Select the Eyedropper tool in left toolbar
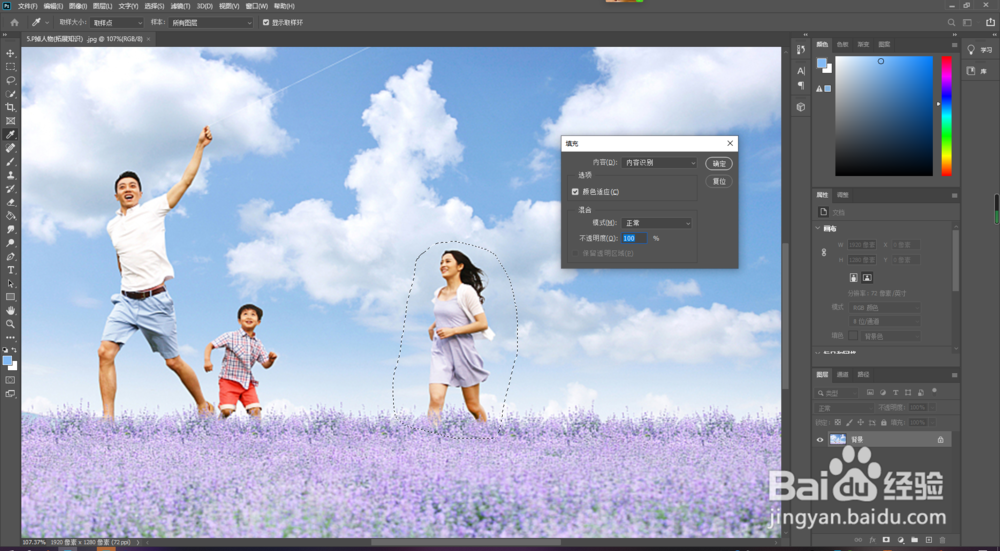This screenshot has width=1000, height=551. click(x=10, y=135)
